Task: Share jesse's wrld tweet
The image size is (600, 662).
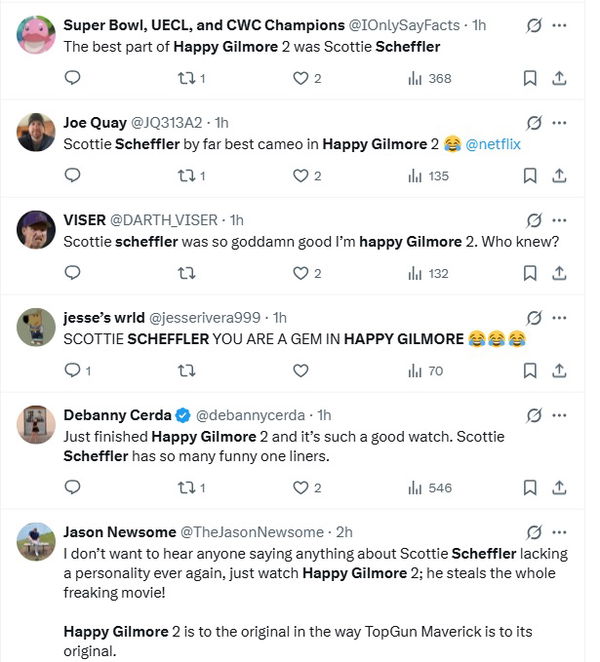Action: coord(559,371)
